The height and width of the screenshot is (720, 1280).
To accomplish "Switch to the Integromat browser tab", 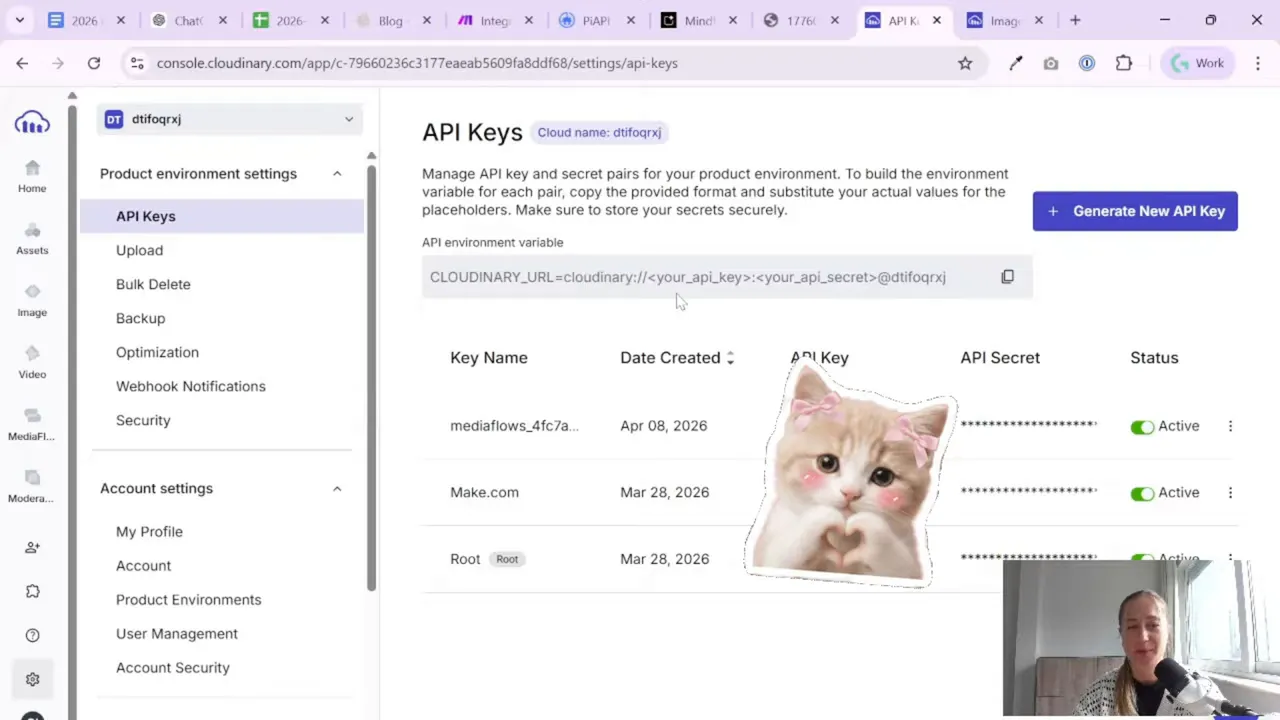I will coord(495,20).
